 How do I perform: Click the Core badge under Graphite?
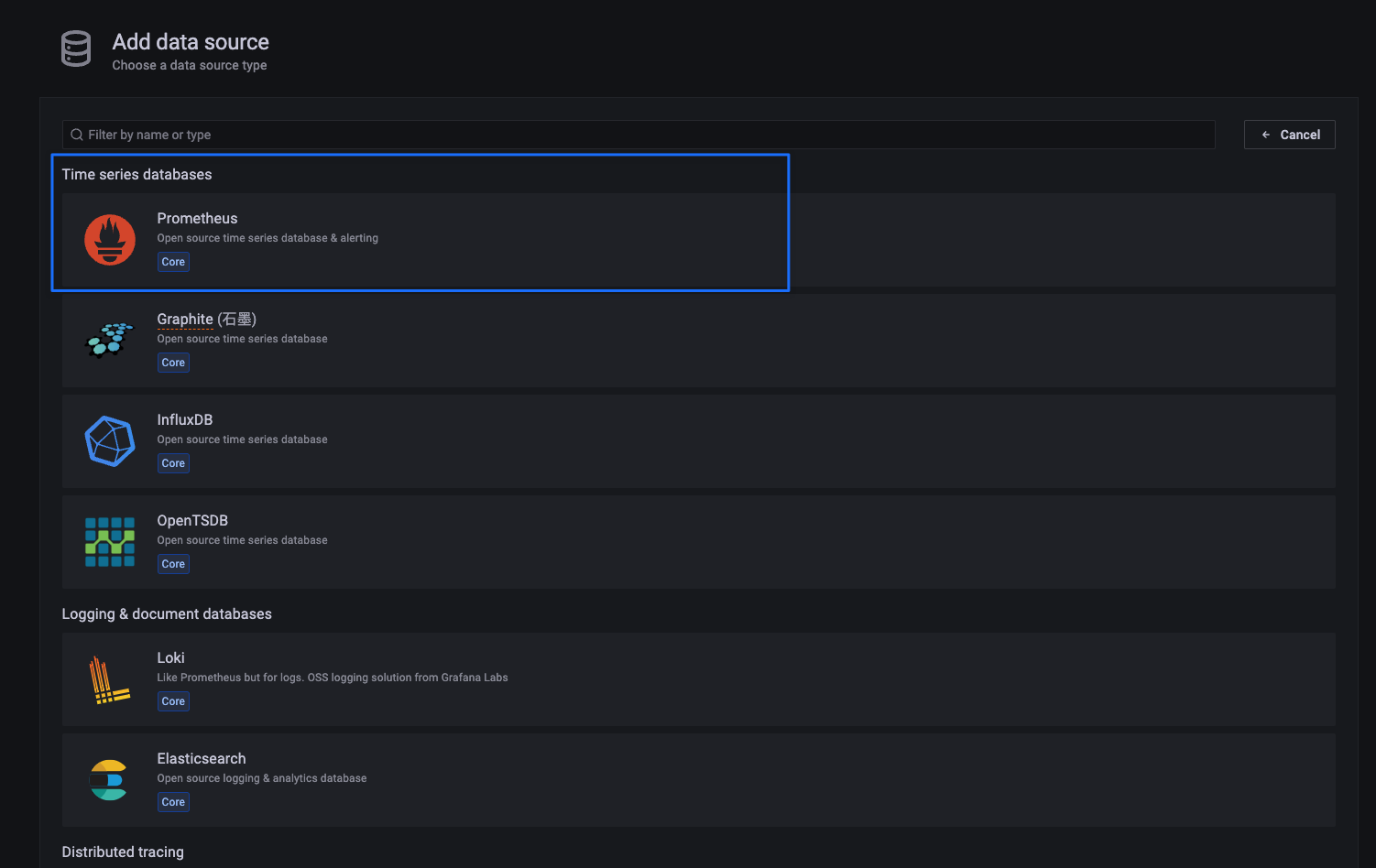(x=173, y=363)
